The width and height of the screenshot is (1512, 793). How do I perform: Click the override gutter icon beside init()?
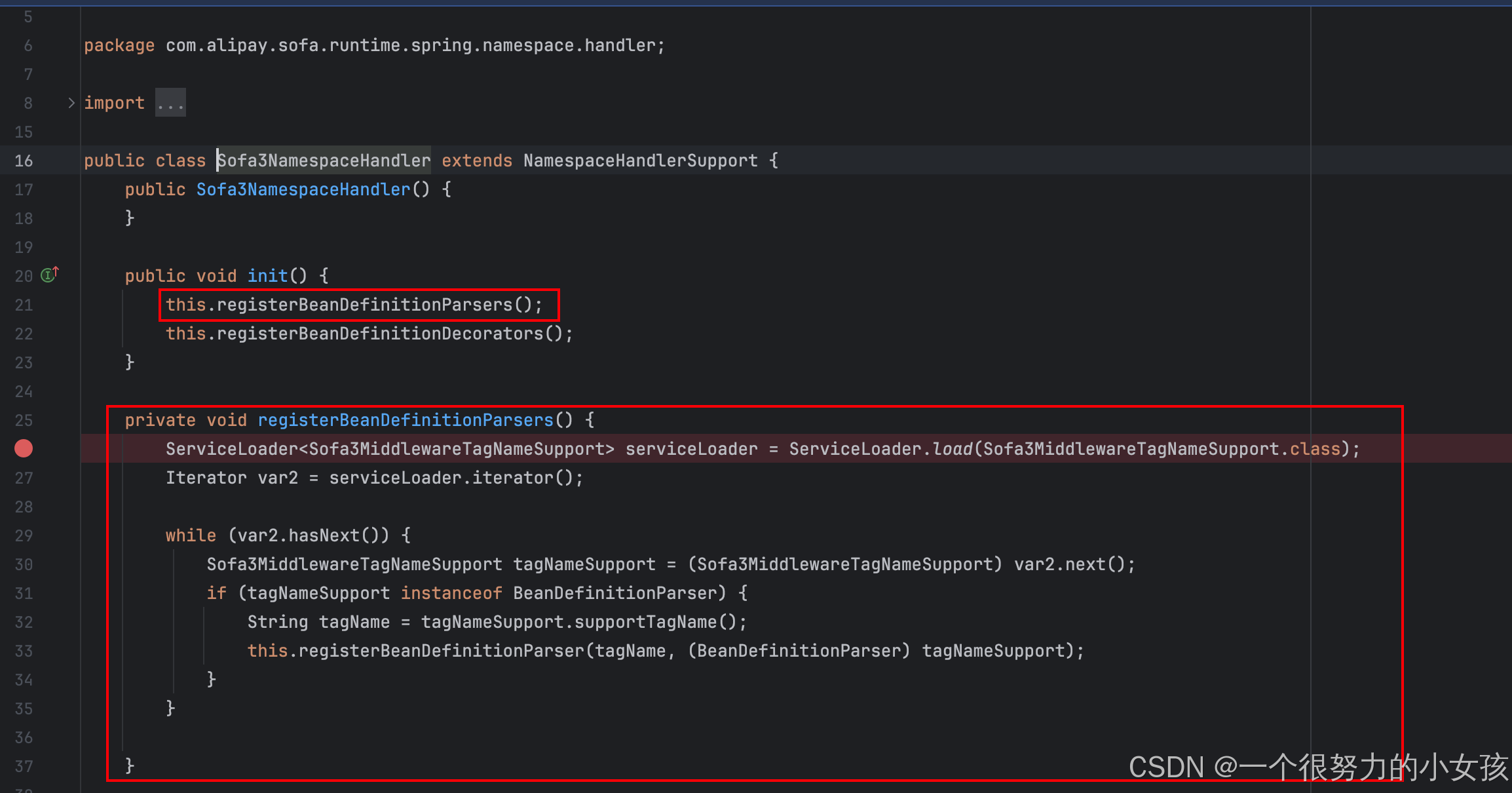tap(50, 275)
